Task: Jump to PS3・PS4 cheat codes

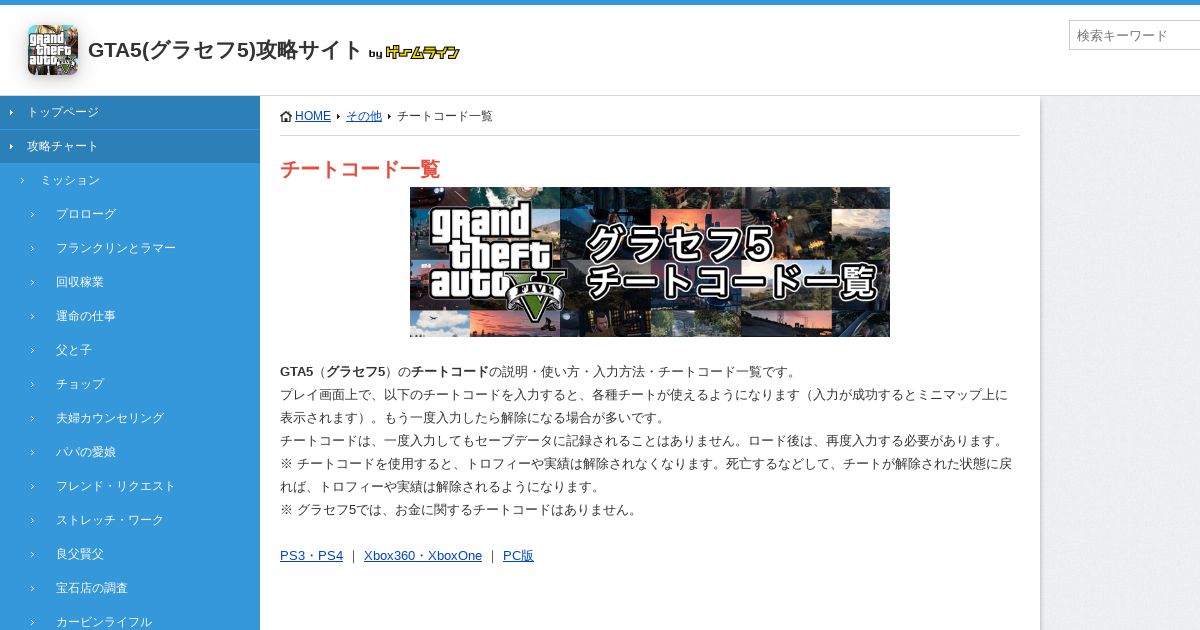Action: click(311, 555)
